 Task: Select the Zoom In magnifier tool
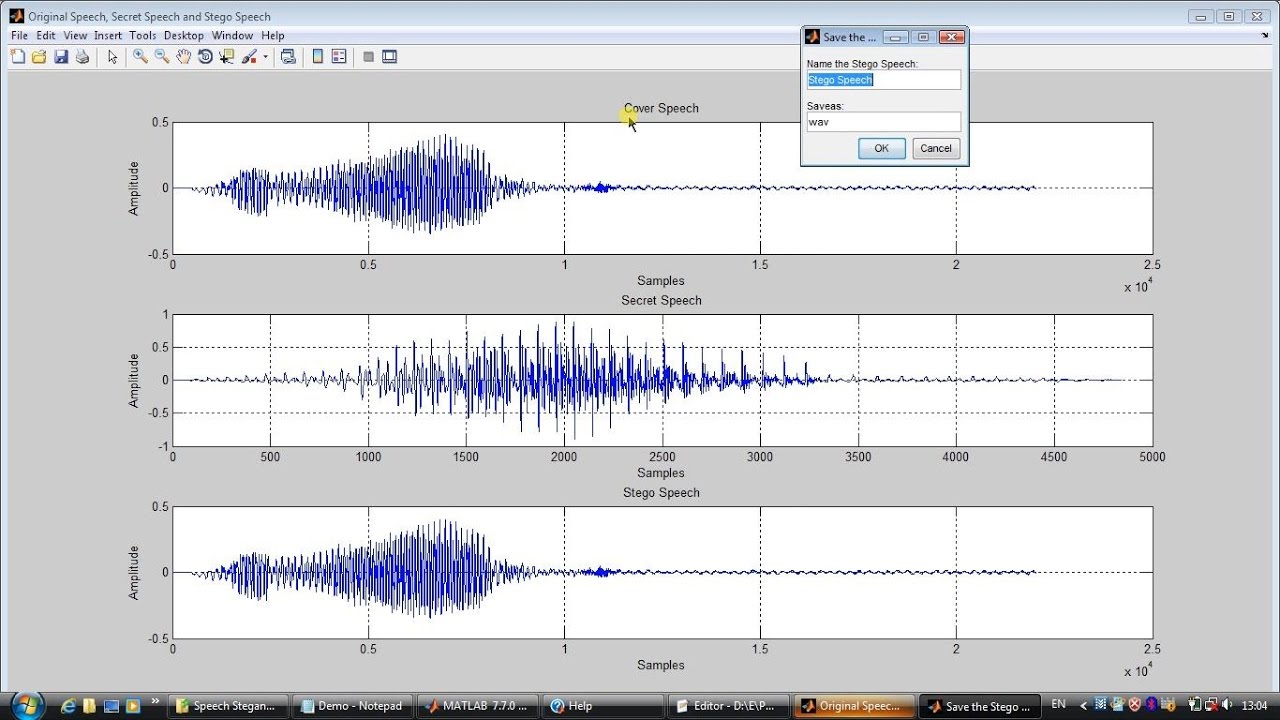pyautogui.click(x=140, y=57)
